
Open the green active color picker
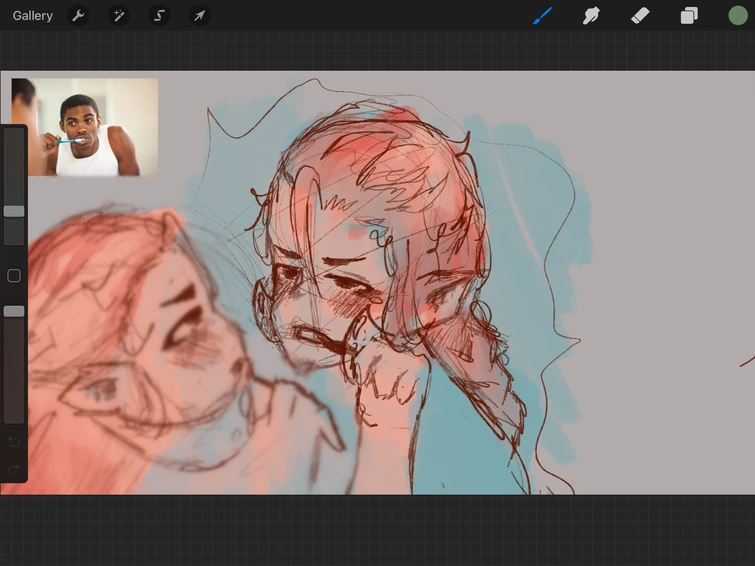738,16
